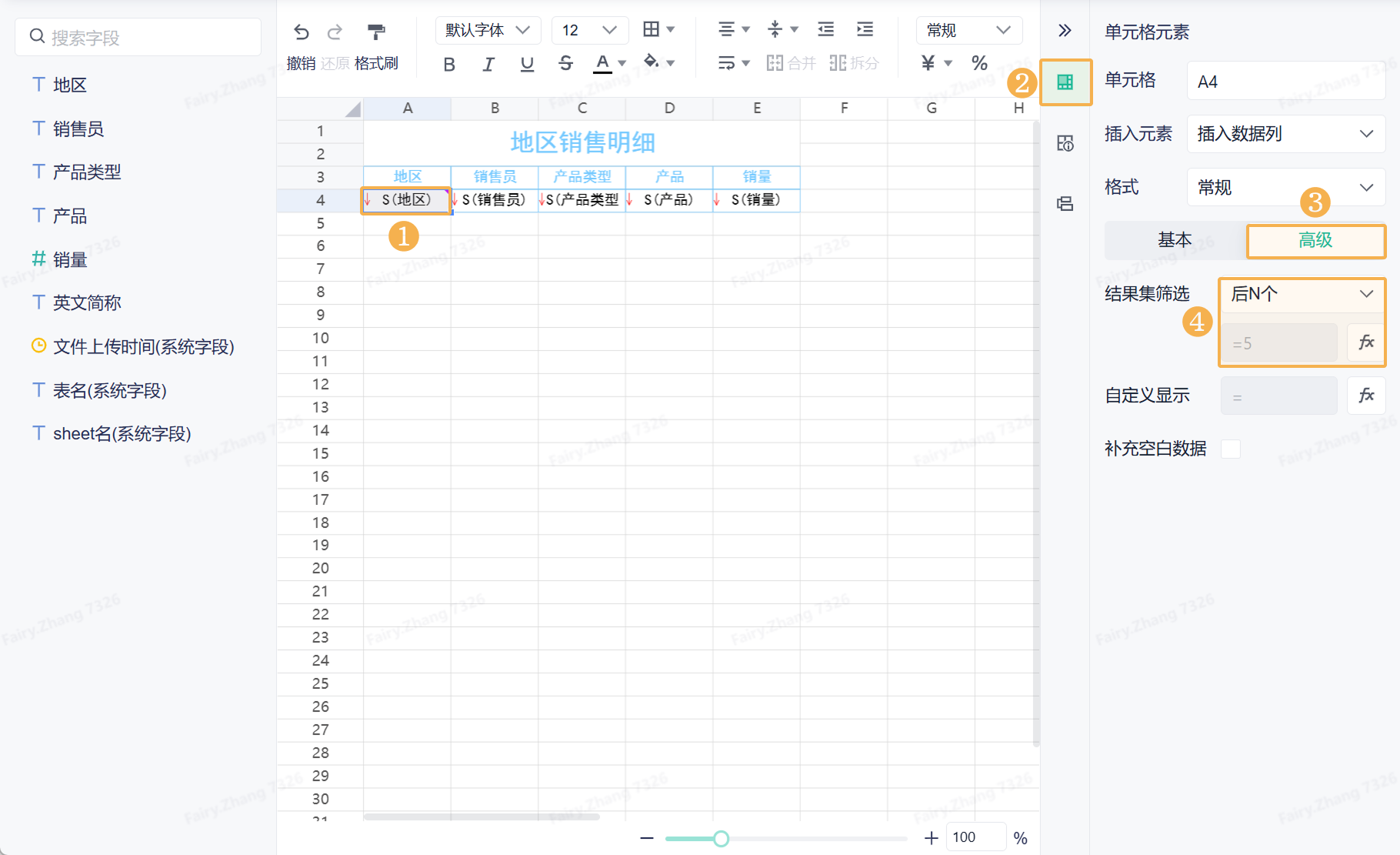Open the cell element panel icon
Viewport: 1400px width, 855px height.
[1065, 82]
